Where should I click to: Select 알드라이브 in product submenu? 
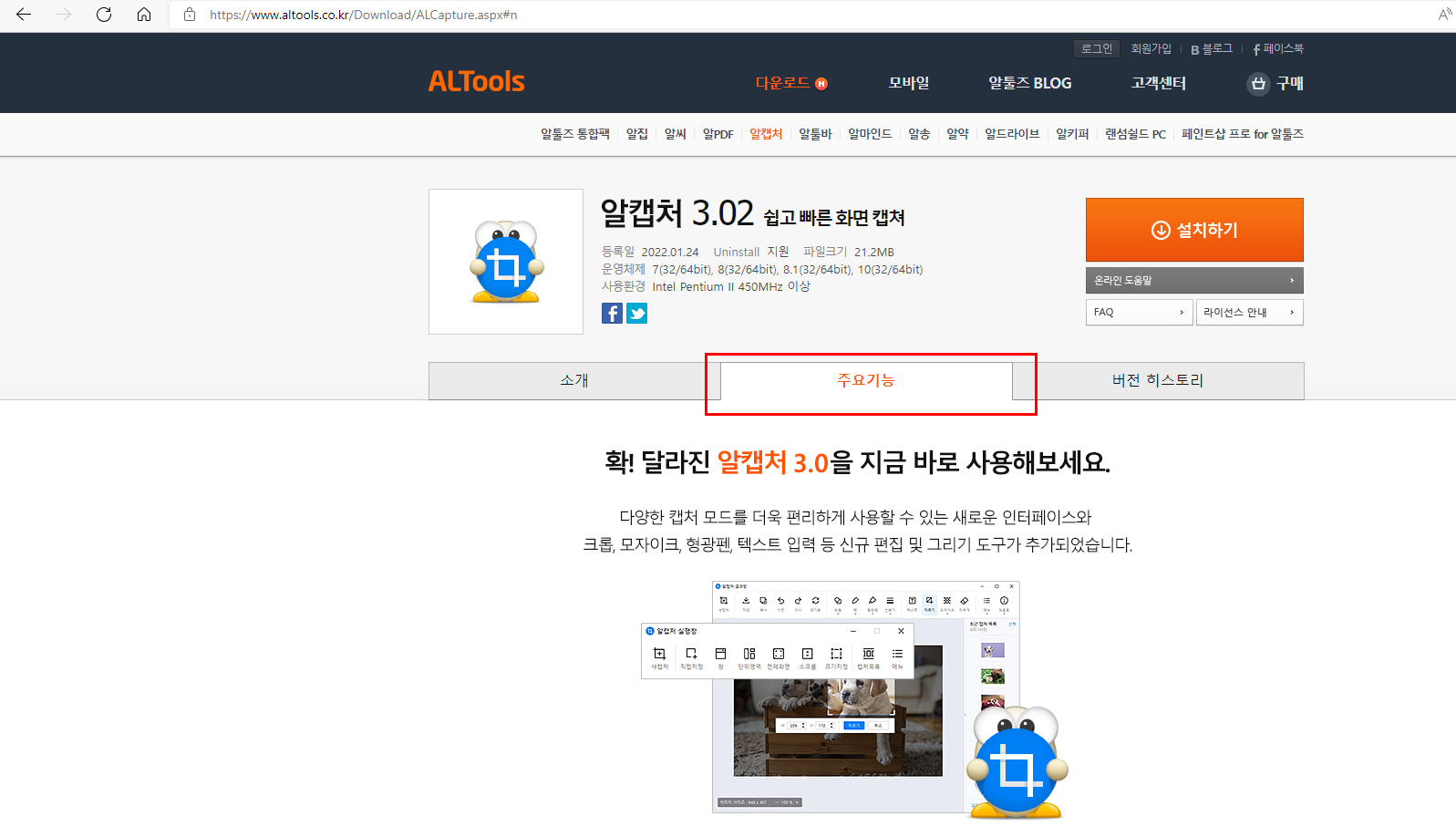(1012, 134)
